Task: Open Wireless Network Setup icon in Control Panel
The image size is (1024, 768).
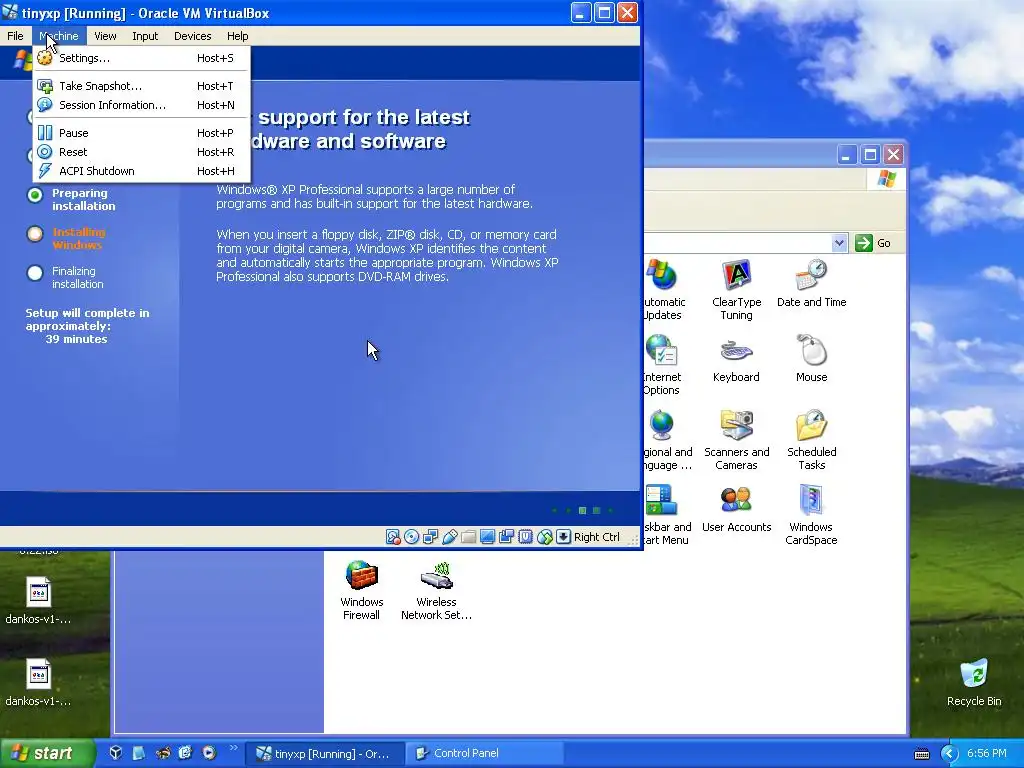Action: (x=436, y=590)
